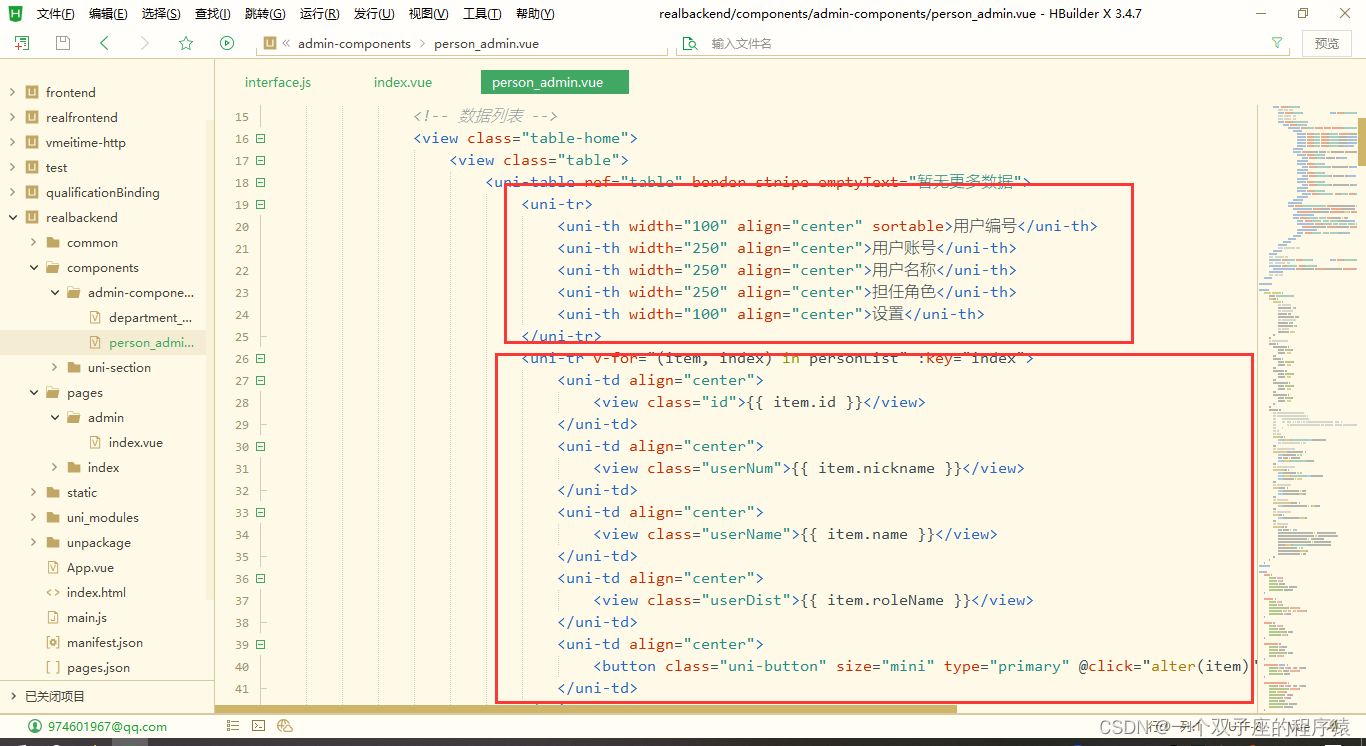Click the HBuilder X logo icon
1366x746 pixels.
click(x=16, y=13)
